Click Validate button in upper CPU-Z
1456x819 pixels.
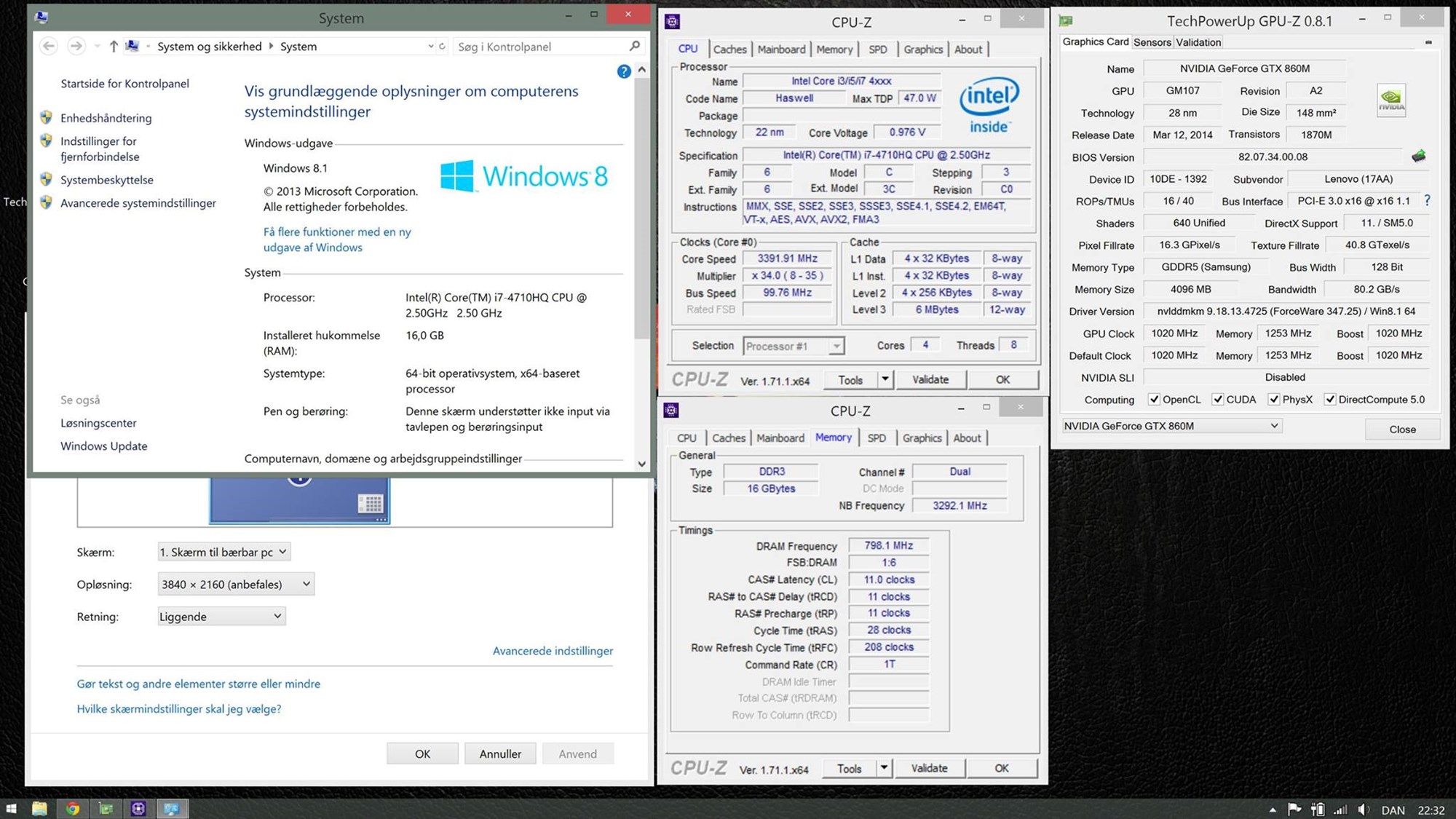[x=930, y=379]
